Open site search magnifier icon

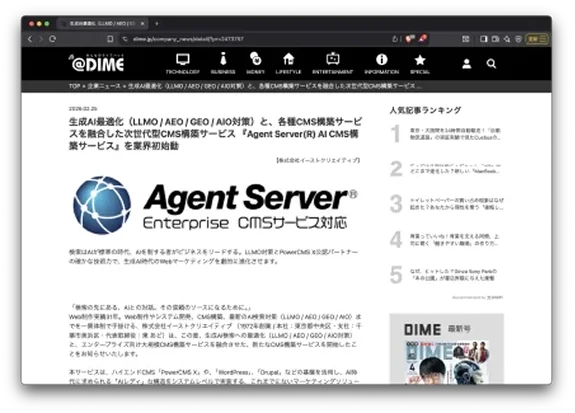491,64
